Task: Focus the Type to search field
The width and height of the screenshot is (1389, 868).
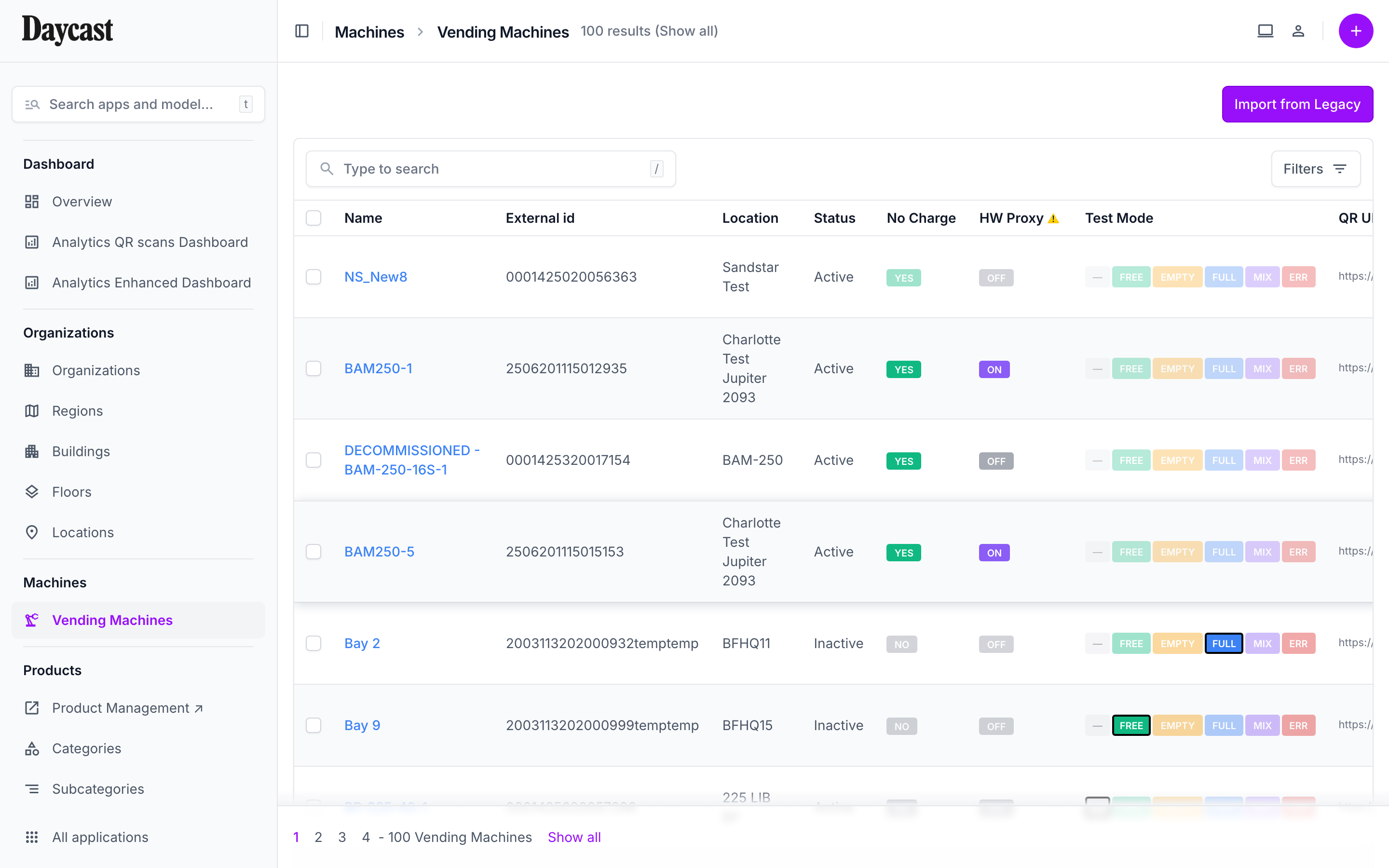Action: coord(491,169)
